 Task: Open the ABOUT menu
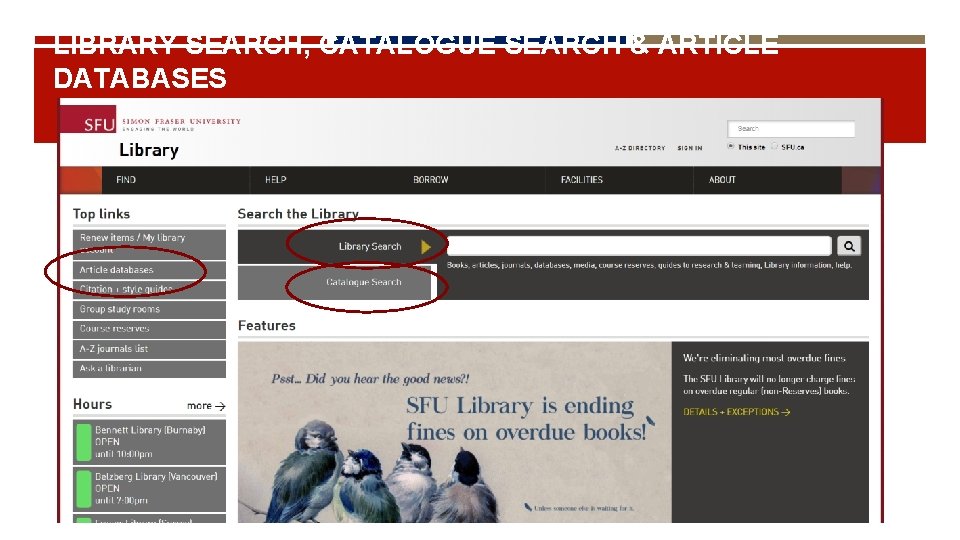click(722, 179)
